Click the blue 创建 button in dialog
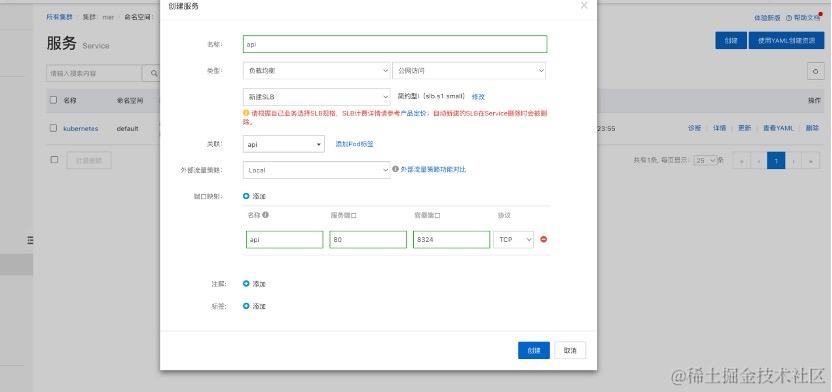The width and height of the screenshot is (832, 392). 534,350
